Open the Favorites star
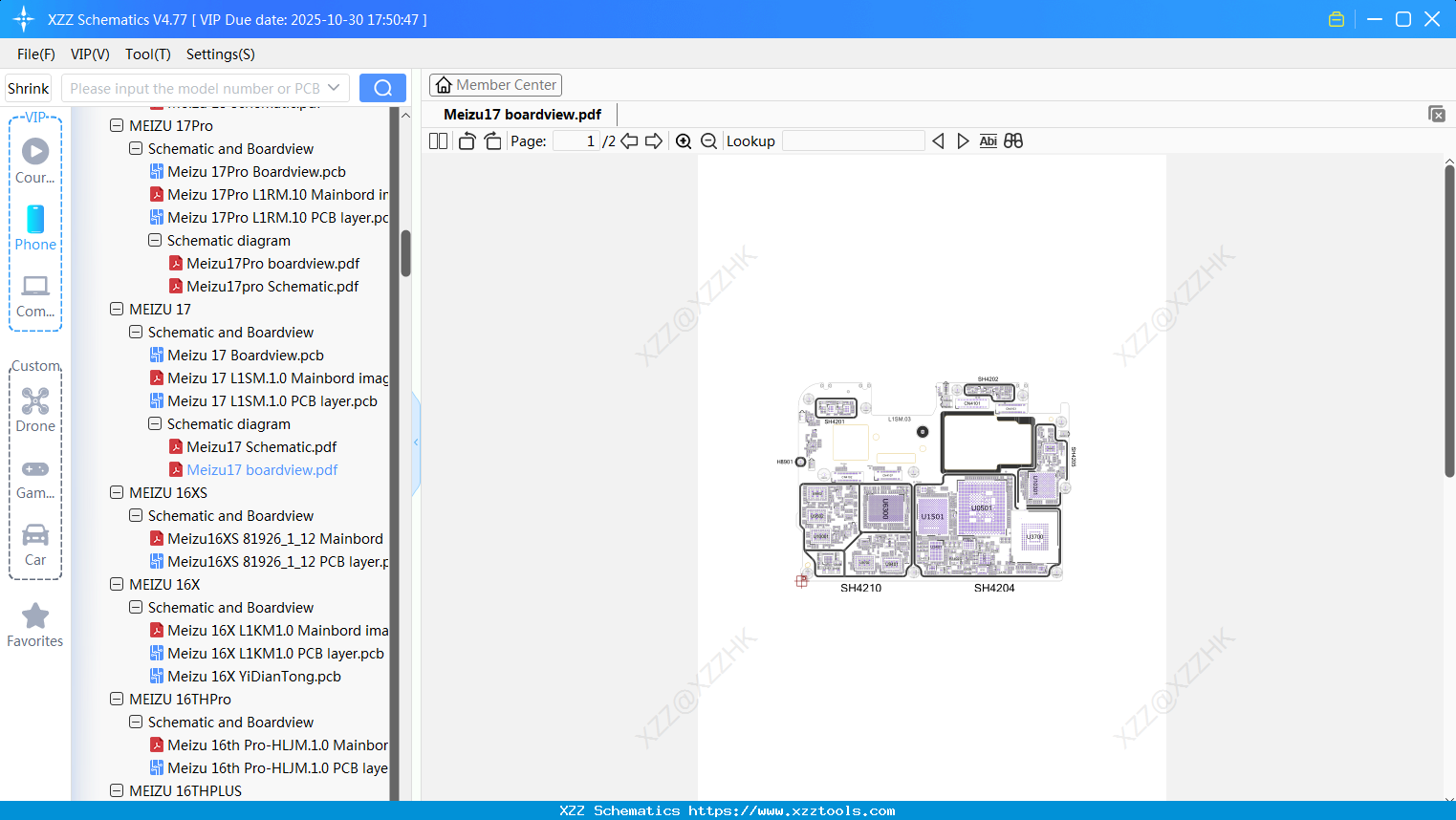The height and width of the screenshot is (820, 1456). [35, 625]
